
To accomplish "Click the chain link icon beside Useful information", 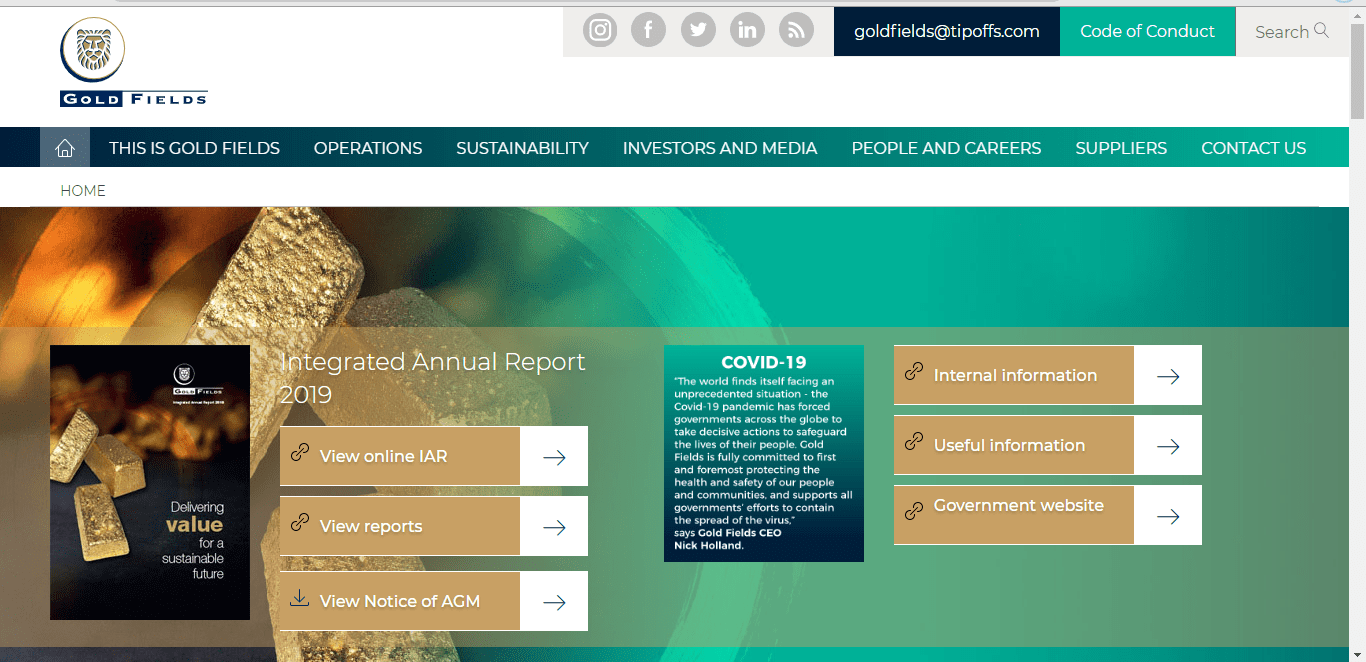I will tap(913, 441).
